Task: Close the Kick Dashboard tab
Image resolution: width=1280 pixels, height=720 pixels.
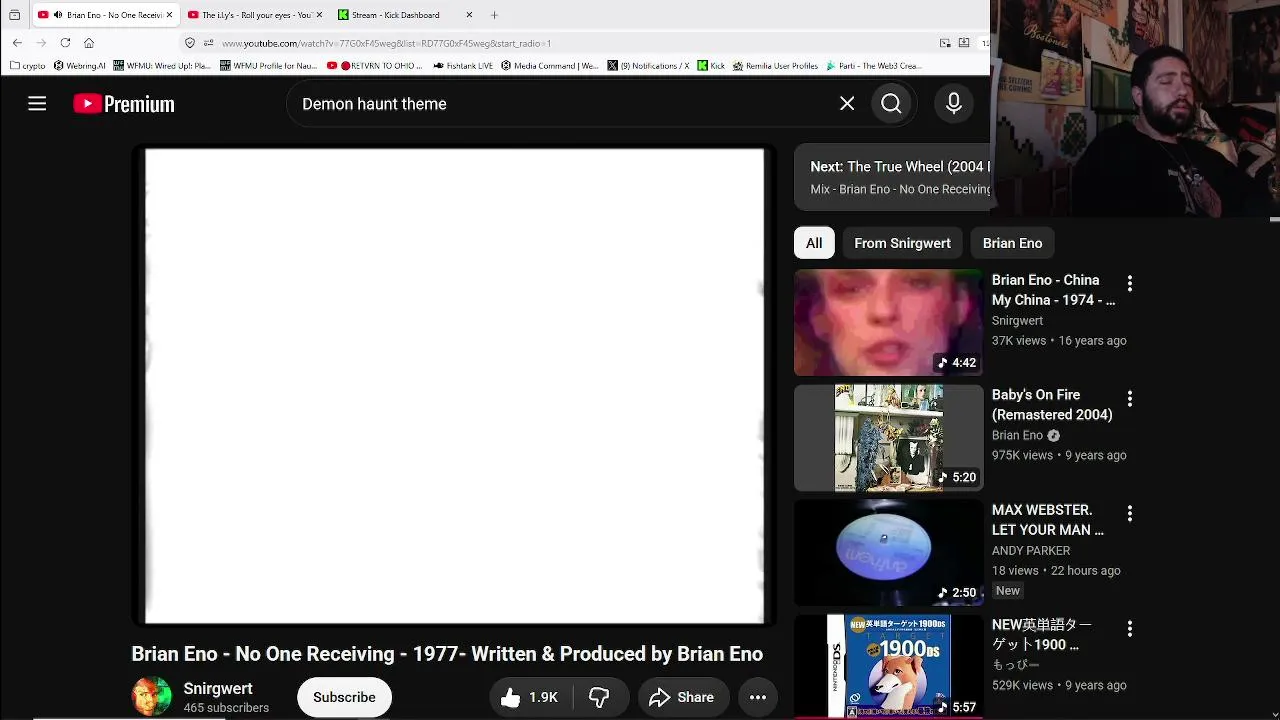Action: [469, 15]
